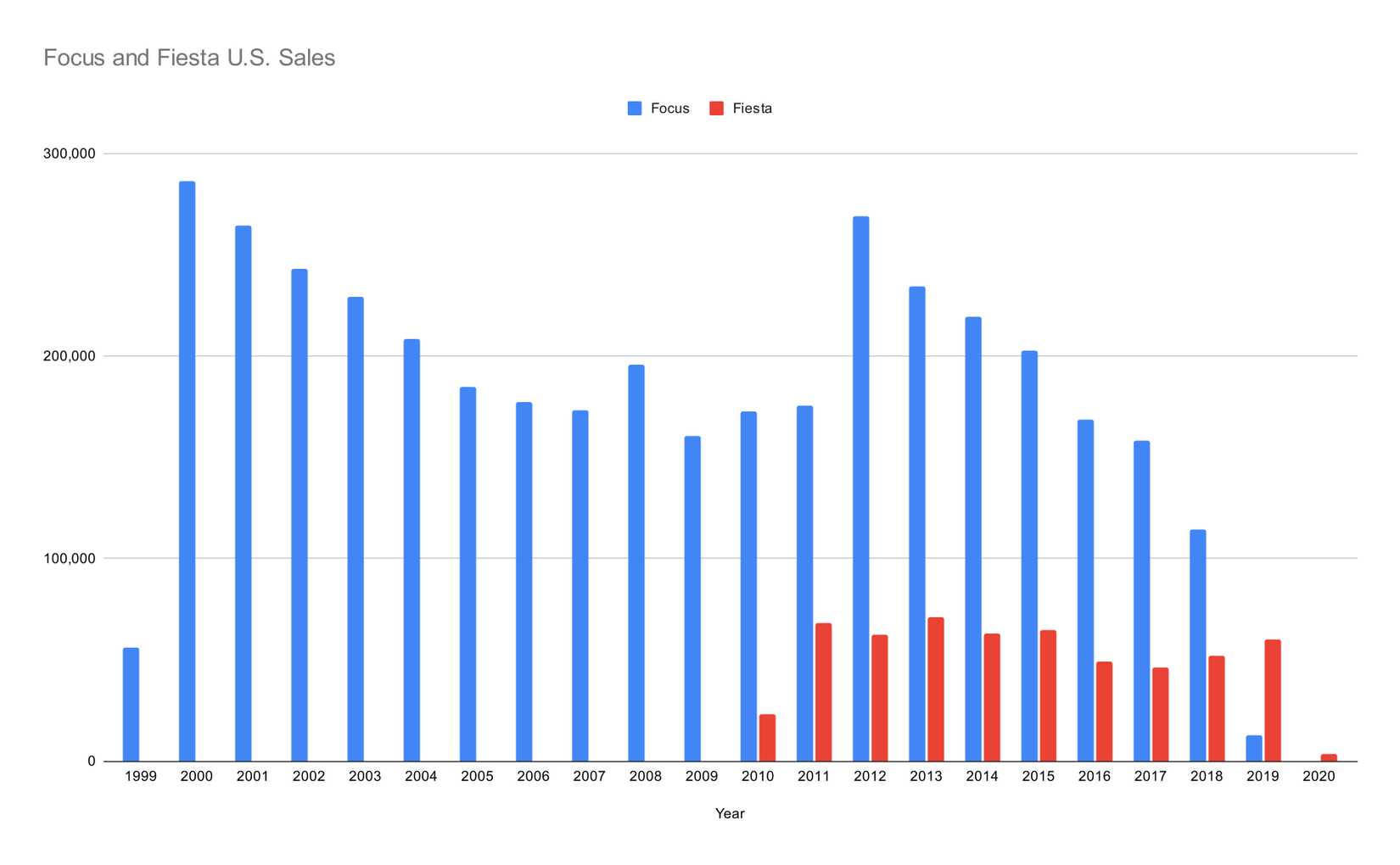Click the blue Focus bar for 2018

coord(1198,645)
